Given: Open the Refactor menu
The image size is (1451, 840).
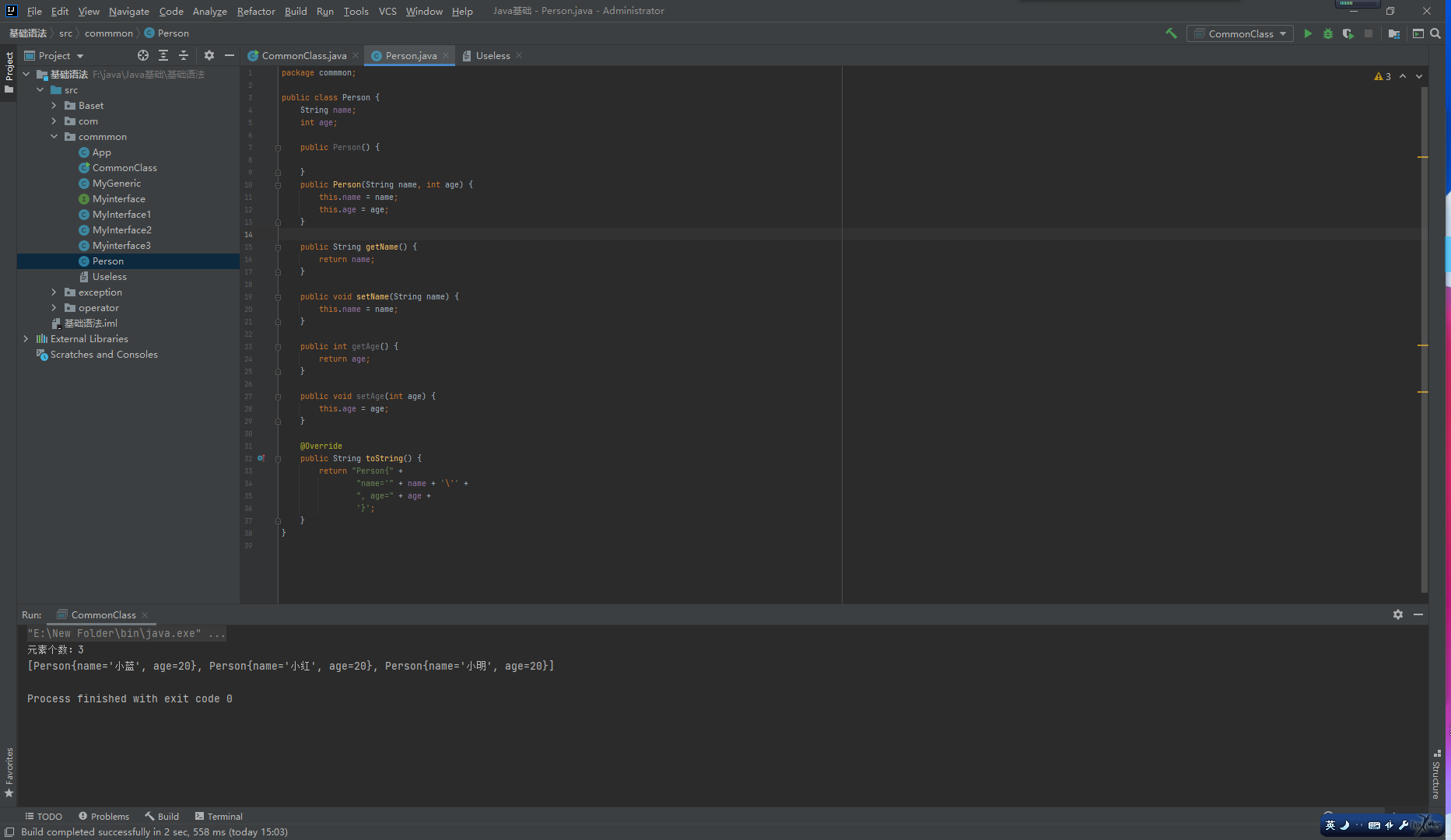Looking at the screenshot, I should point(256,11).
